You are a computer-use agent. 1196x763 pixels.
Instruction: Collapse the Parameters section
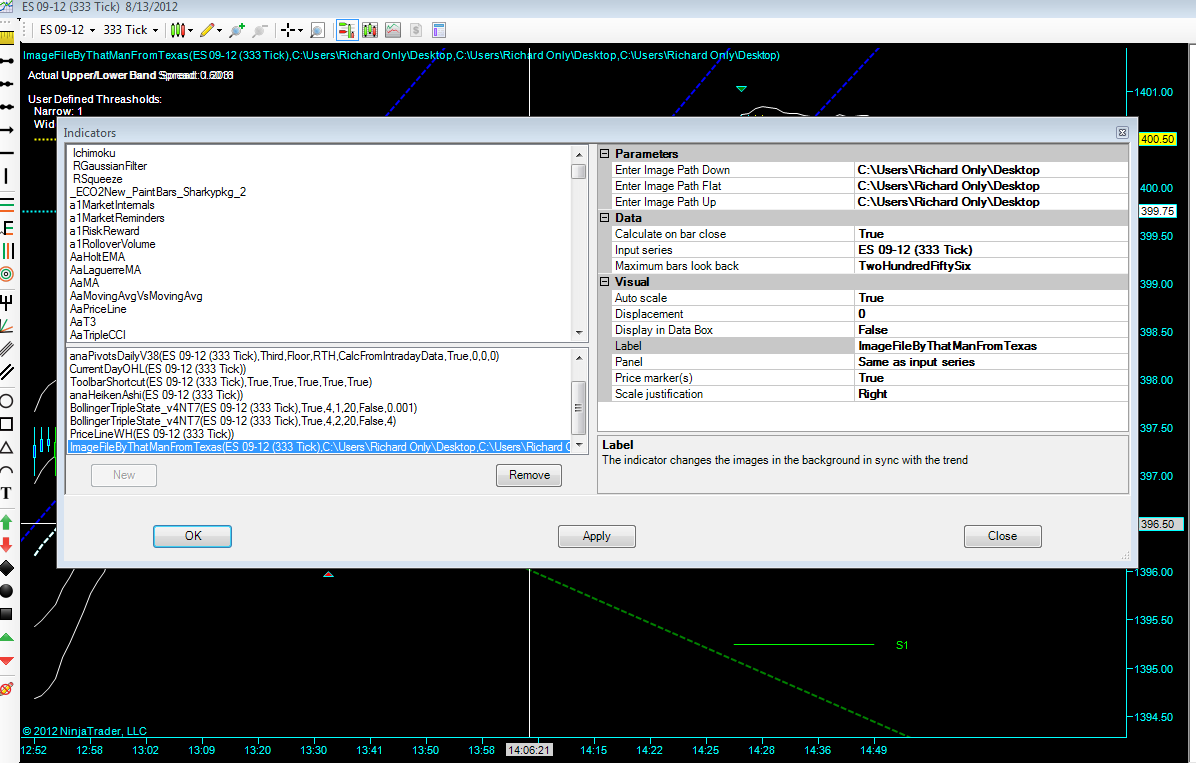coord(605,153)
